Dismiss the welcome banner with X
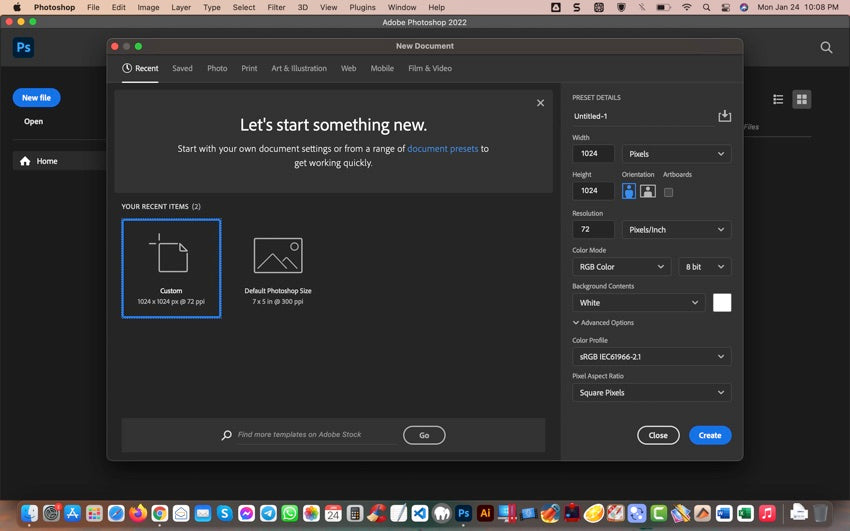Viewport: 850px width, 531px height. (540, 103)
